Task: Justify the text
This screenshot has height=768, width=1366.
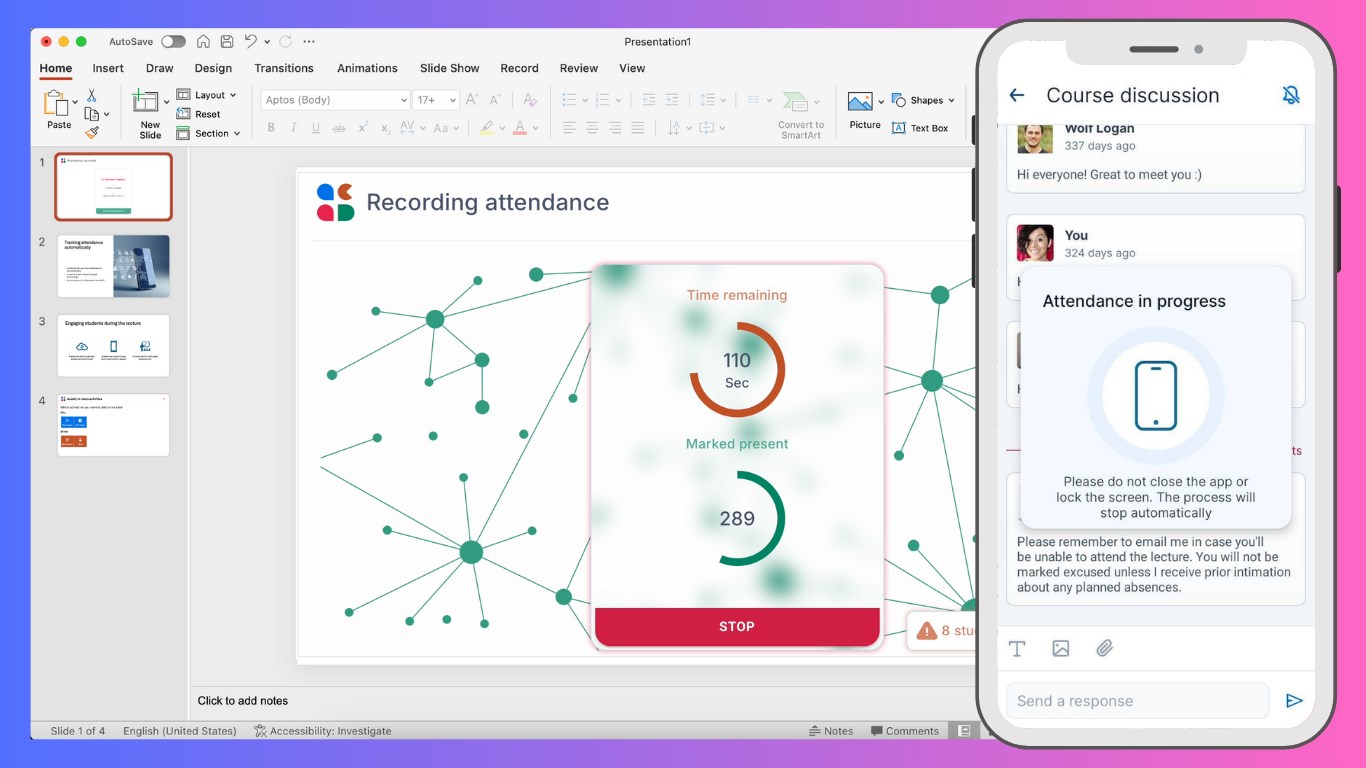Action: [x=637, y=128]
